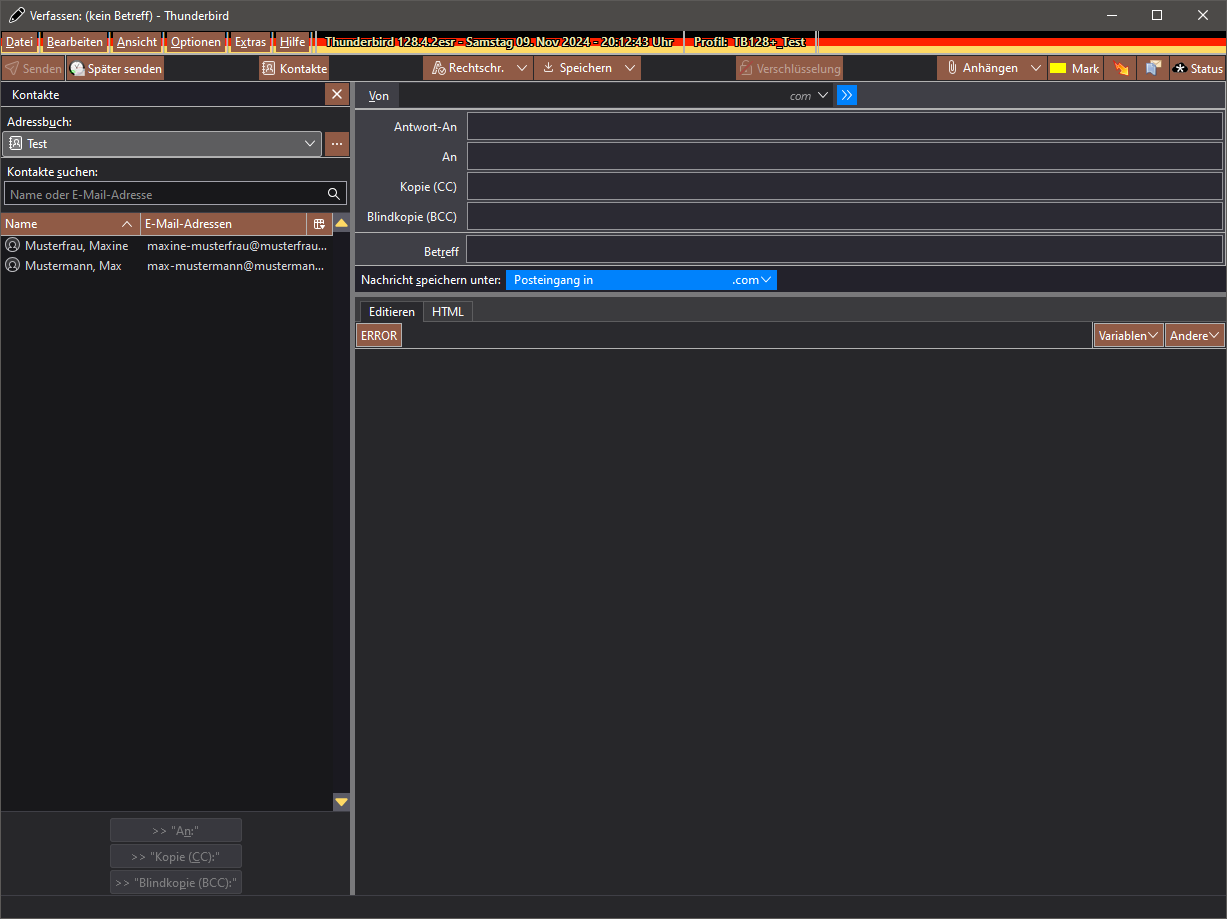Close the Kontakte sidebar panel

337,94
